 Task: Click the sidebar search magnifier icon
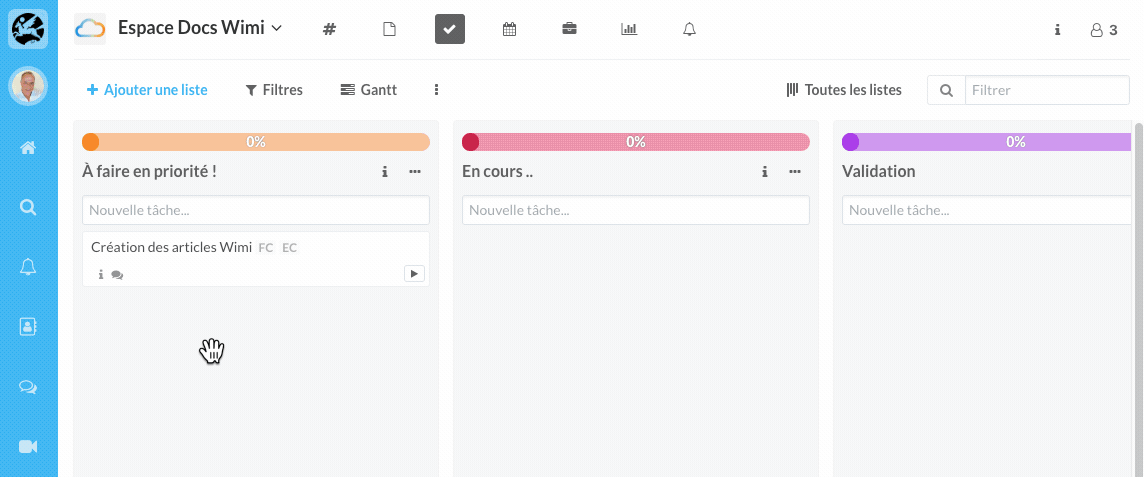(x=28, y=207)
